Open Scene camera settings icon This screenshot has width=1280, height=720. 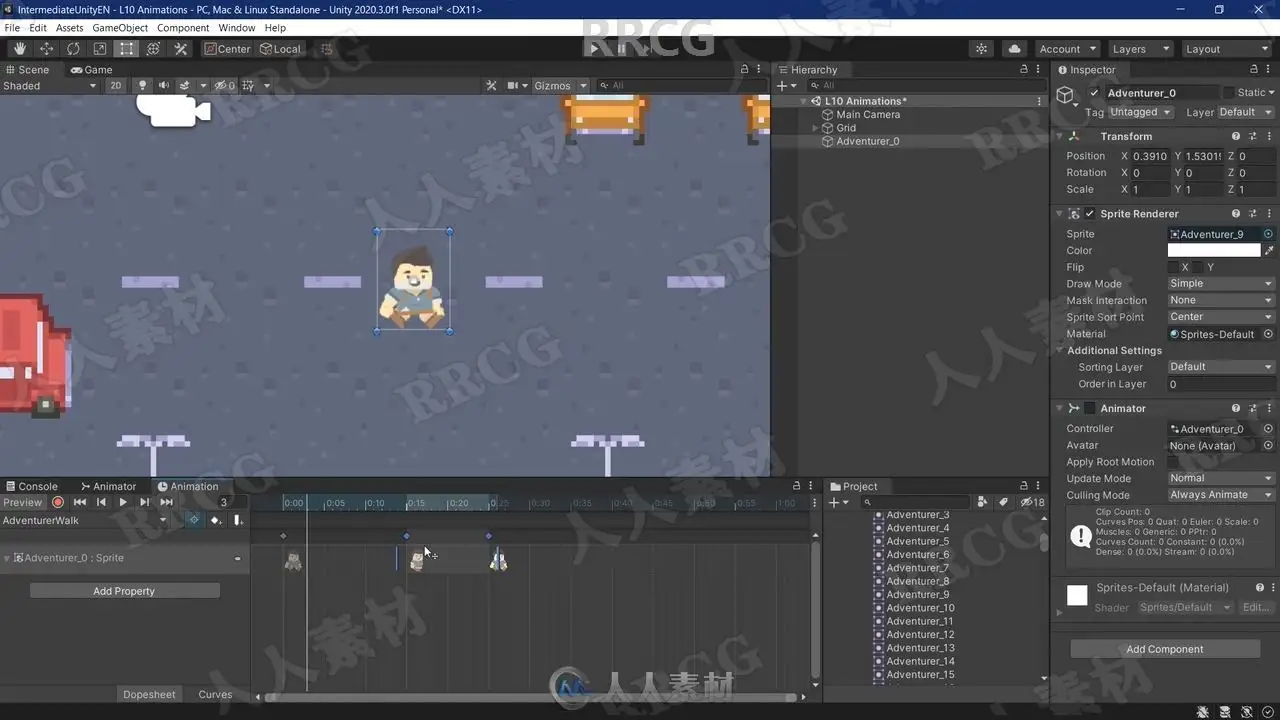(514, 85)
